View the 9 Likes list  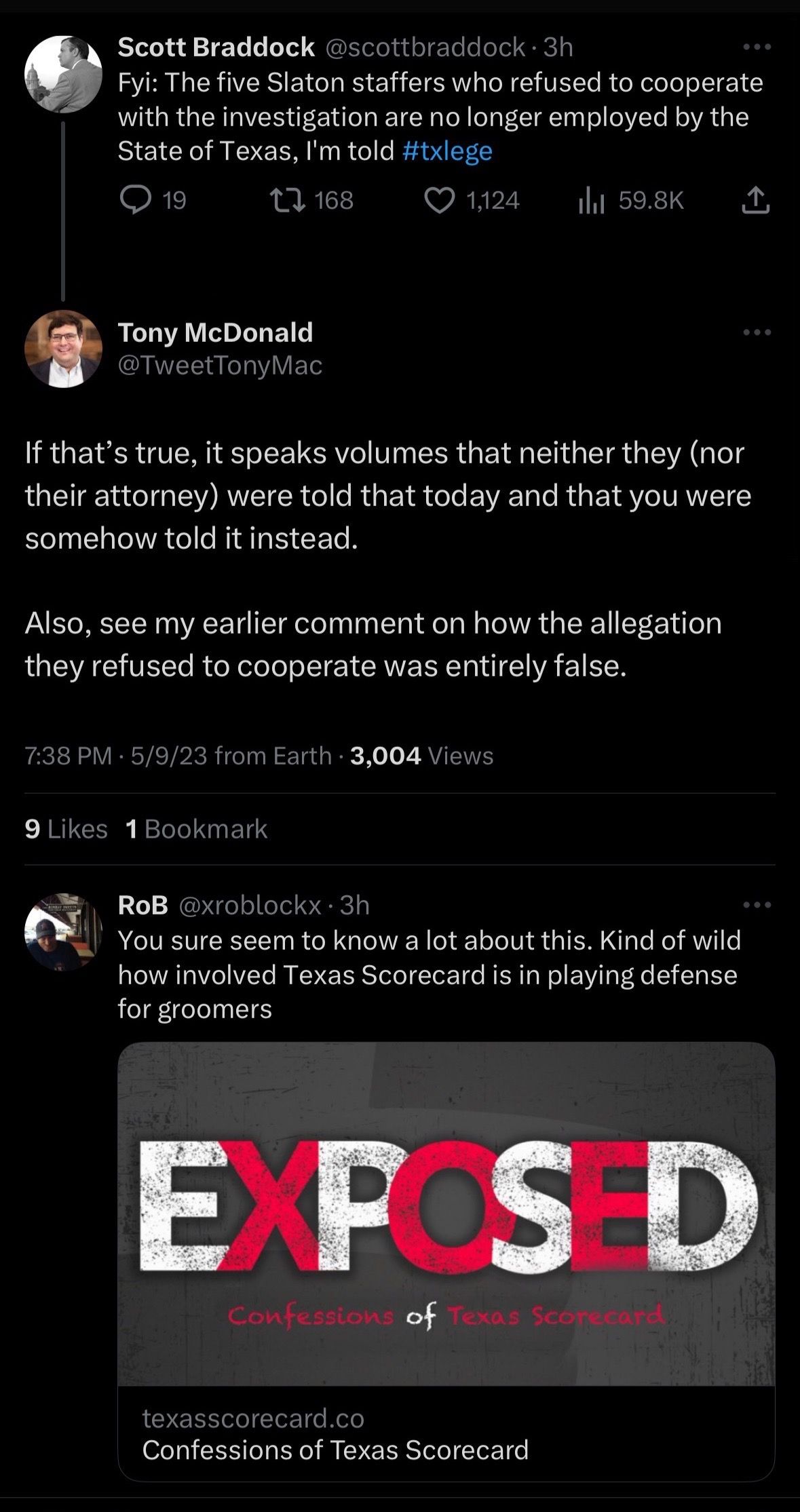66,829
